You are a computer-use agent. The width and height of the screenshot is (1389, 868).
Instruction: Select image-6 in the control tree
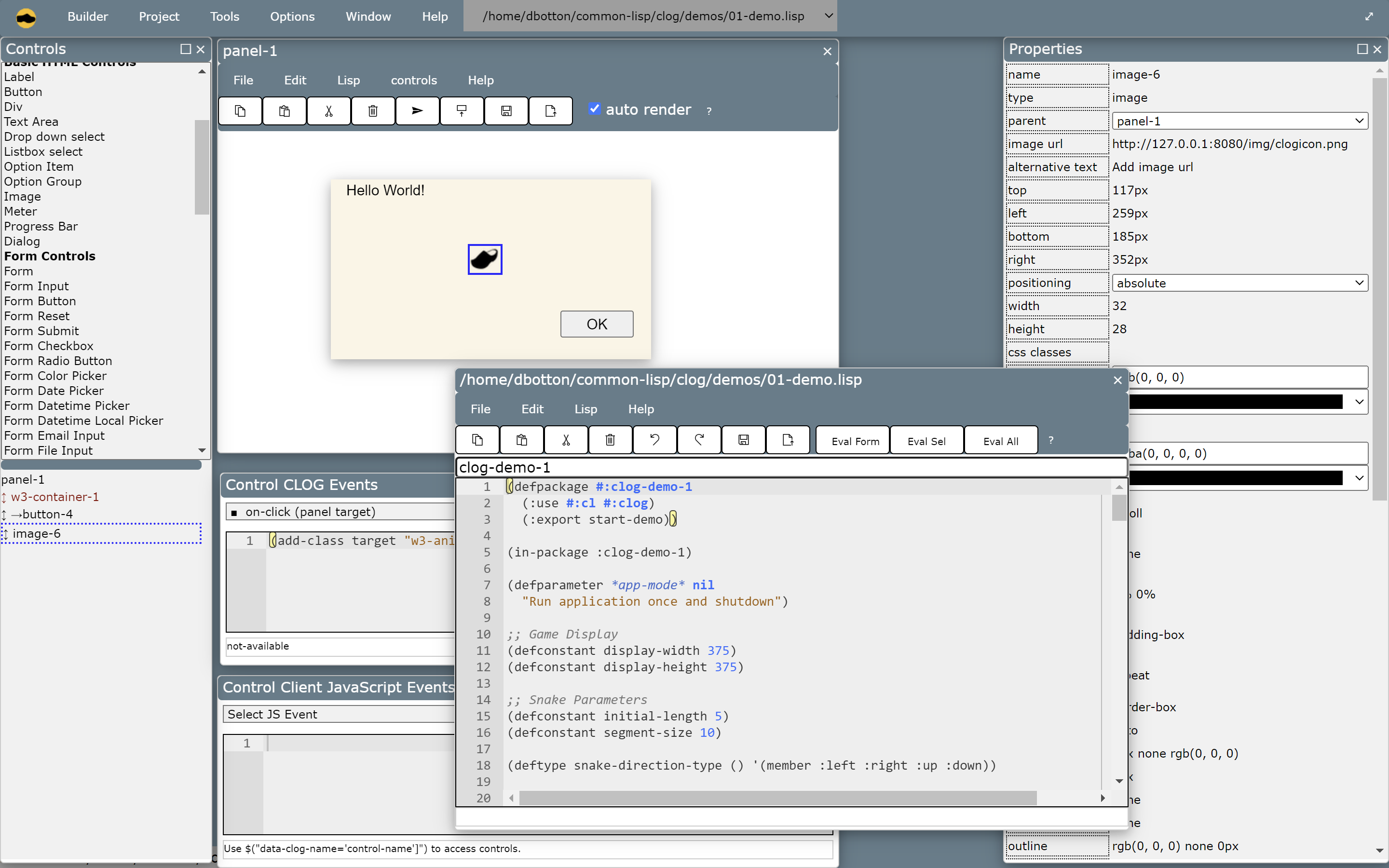[35, 532]
